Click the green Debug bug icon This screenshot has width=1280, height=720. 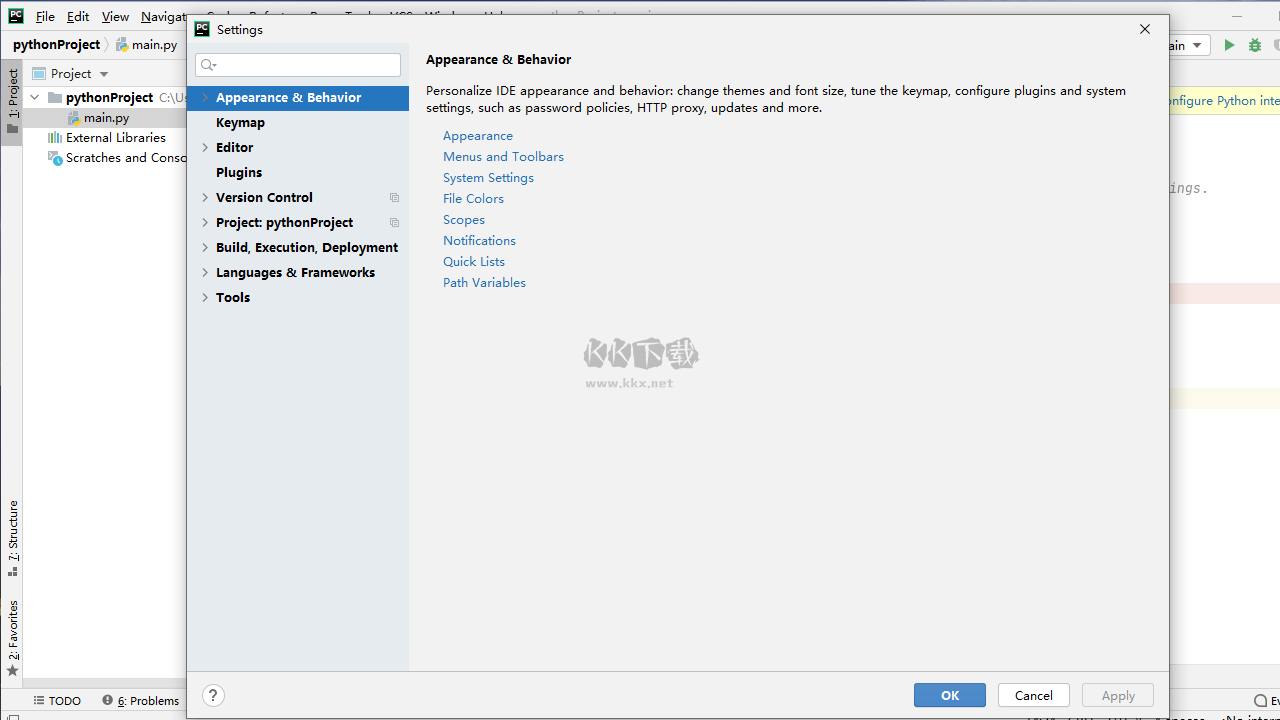tap(1254, 45)
